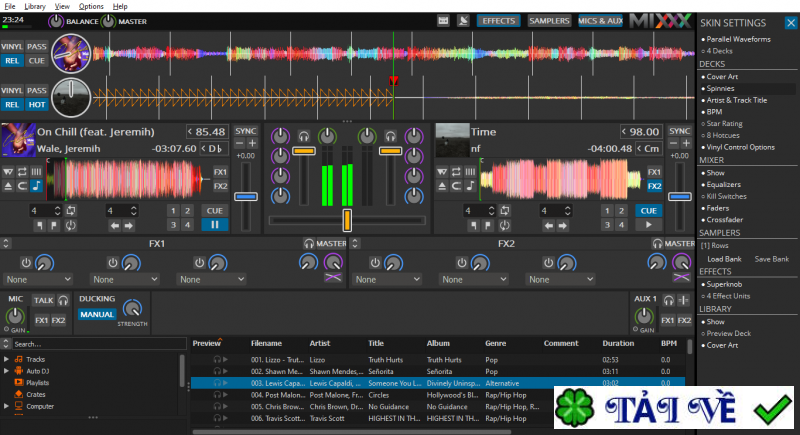The width and height of the screenshot is (800, 435).
Task: Open the Options menu
Action: pos(91,6)
